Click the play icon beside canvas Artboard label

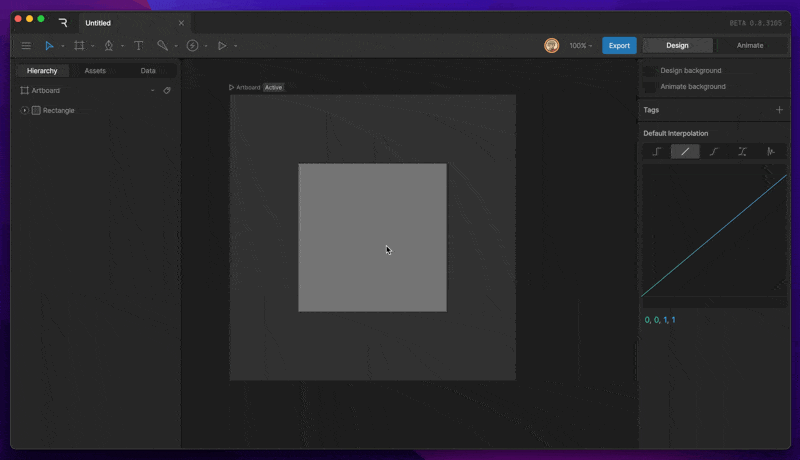pyautogui.click(x=231, y=87)
